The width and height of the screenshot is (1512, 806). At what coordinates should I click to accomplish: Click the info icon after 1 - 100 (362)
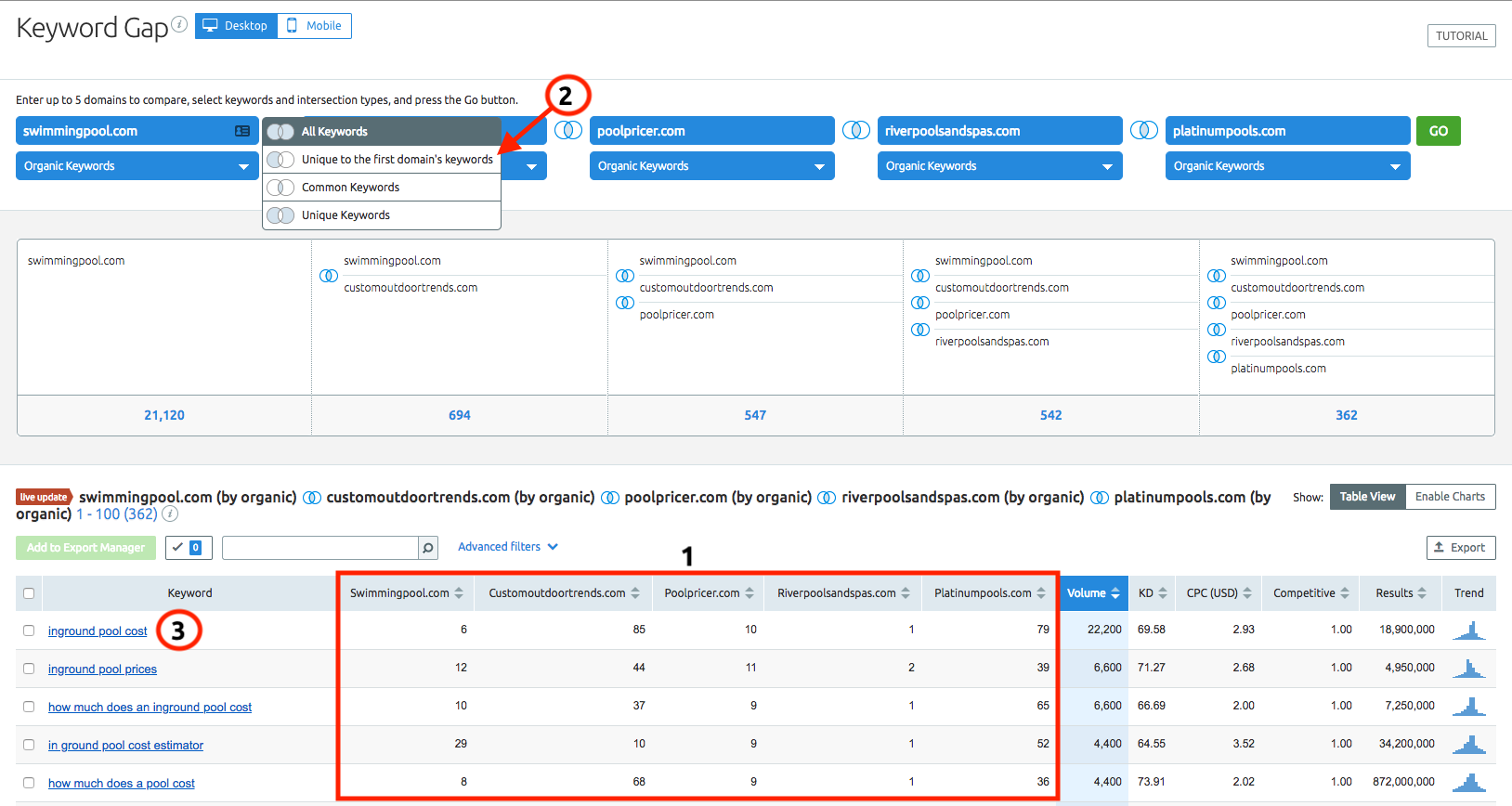170,513
